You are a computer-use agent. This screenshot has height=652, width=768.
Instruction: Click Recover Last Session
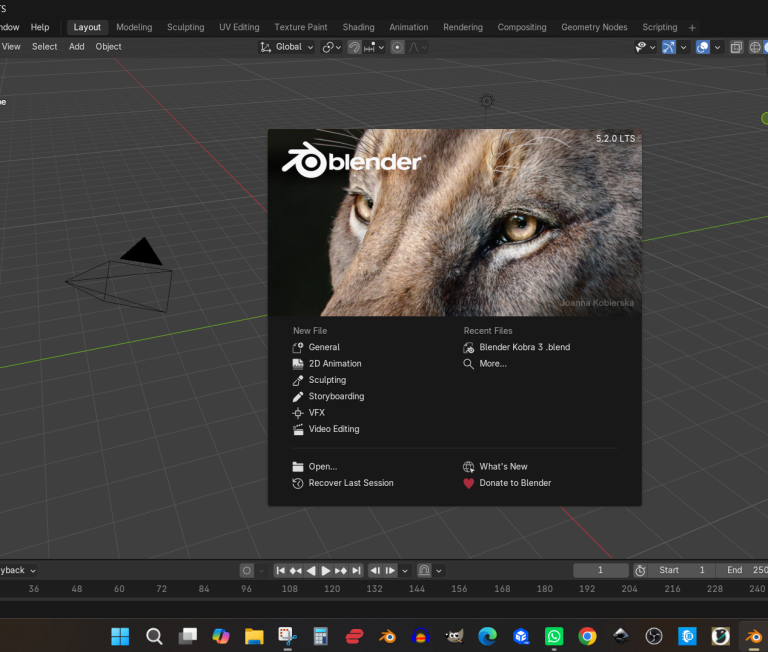tap(343, 483)
